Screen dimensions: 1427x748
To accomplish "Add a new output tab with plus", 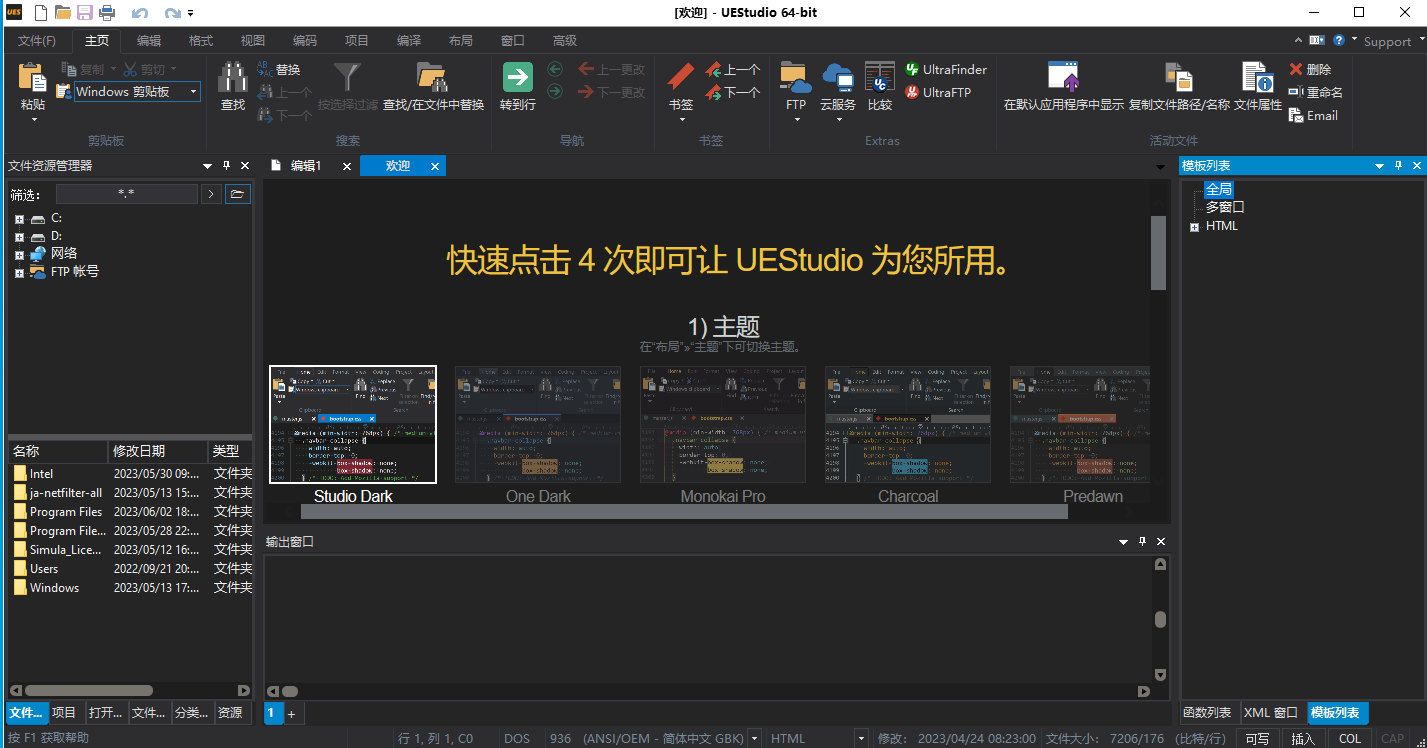I will 291,714.
